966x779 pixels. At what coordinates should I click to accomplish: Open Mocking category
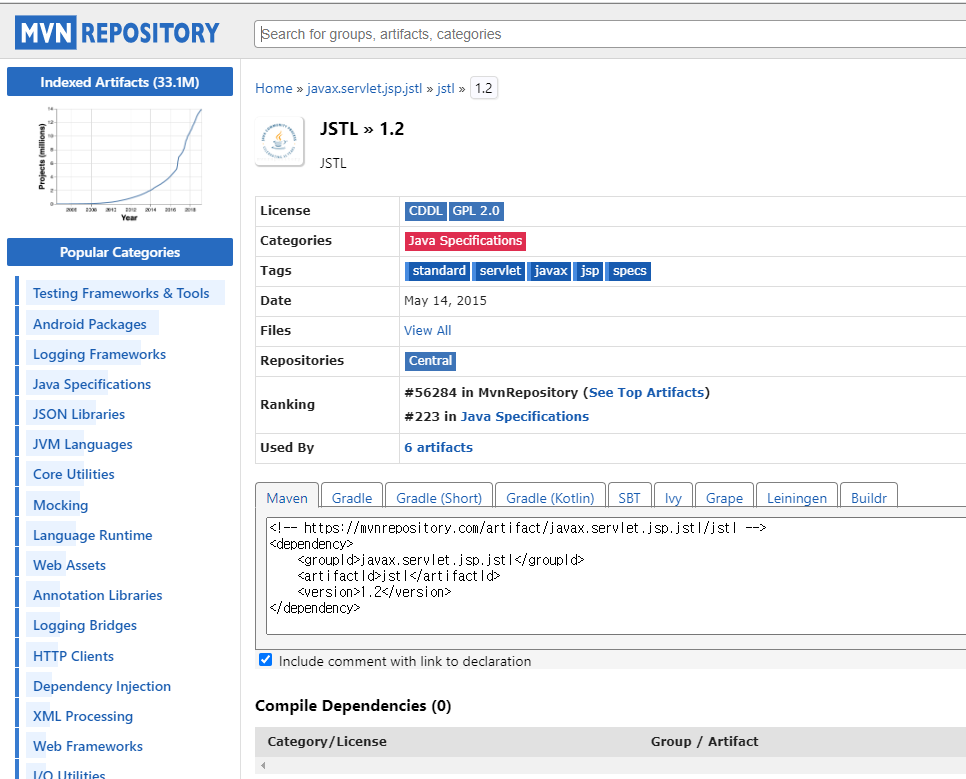(60, 505)
